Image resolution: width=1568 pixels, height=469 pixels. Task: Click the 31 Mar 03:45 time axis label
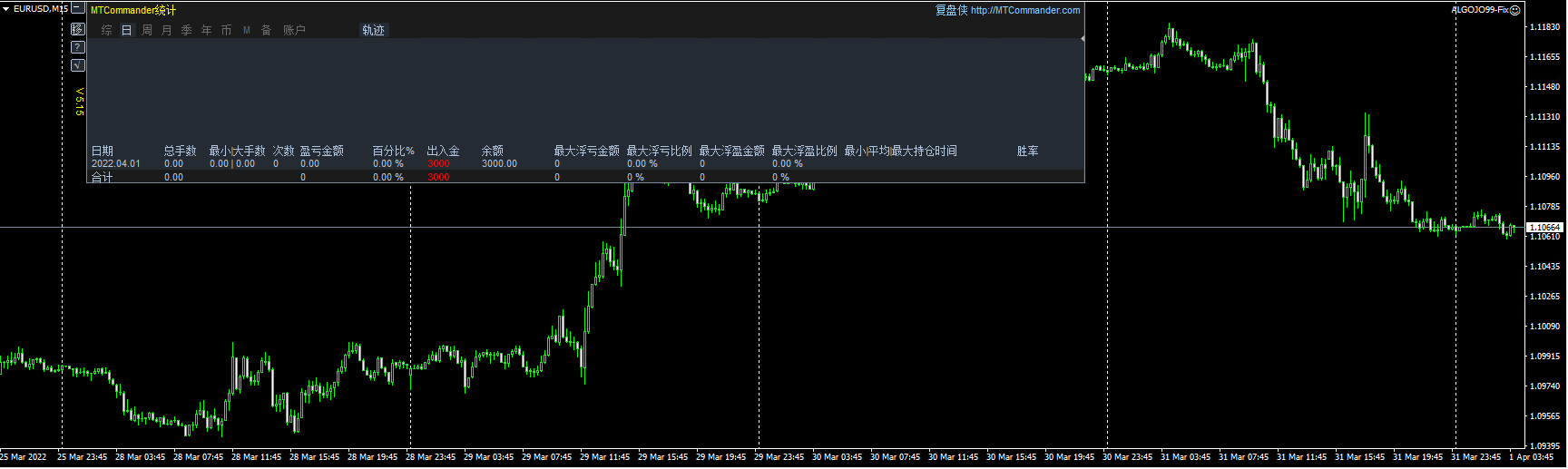(1185, 457)
